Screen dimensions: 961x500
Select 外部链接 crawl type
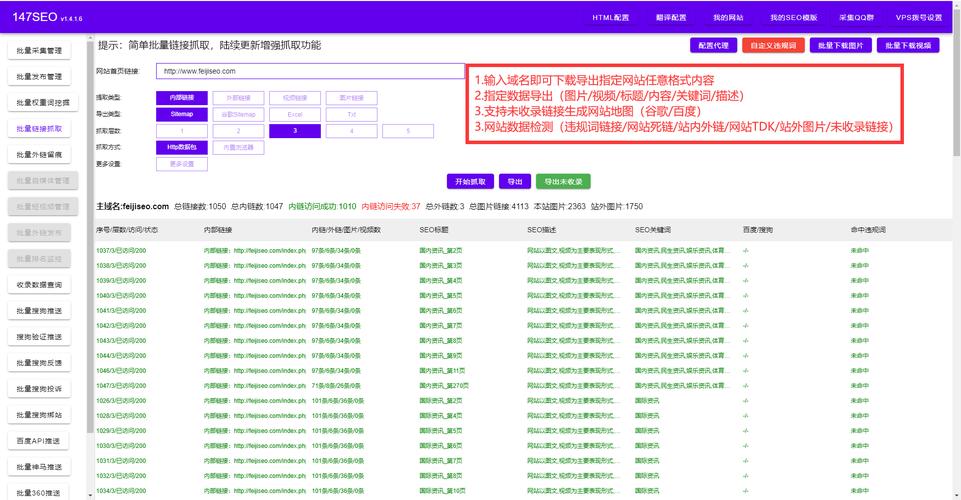tap(238, 98)
